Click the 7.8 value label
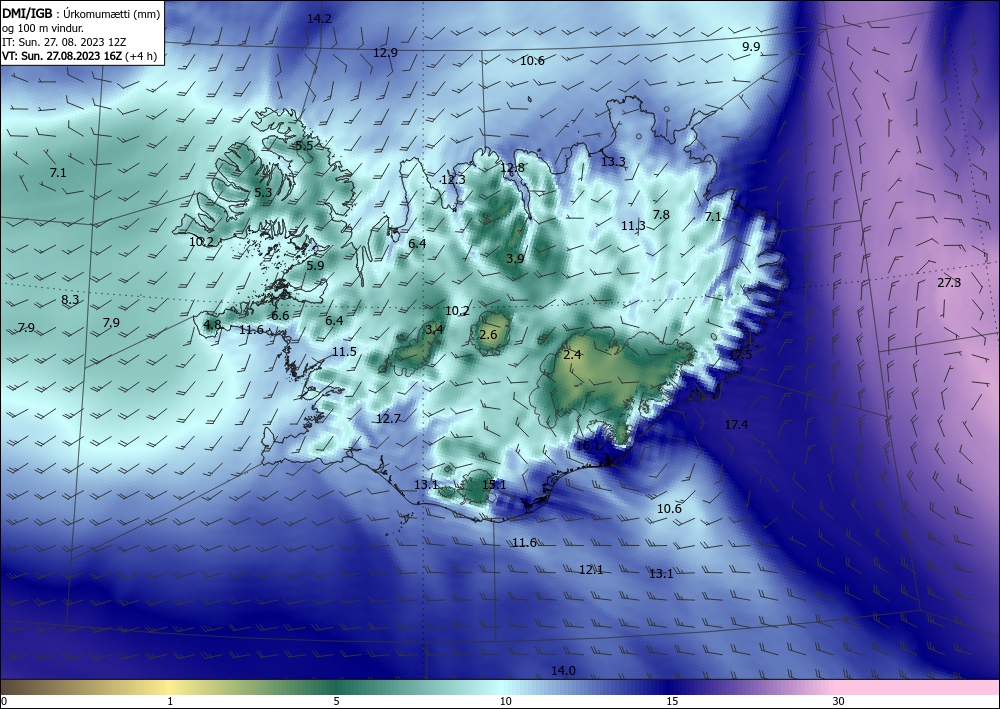 (661, 215)
